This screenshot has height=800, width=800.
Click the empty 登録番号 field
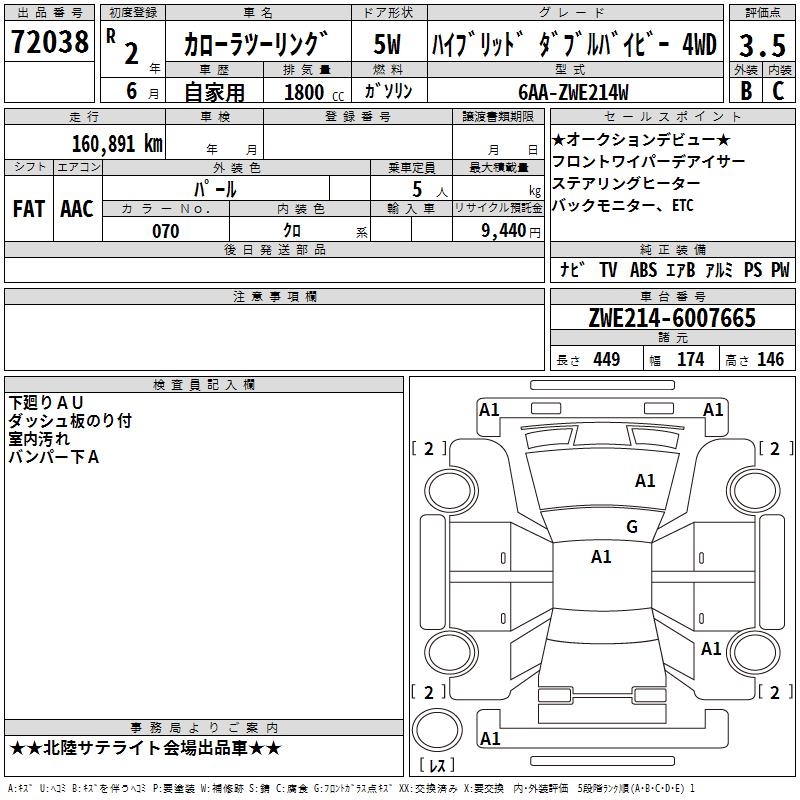click(358, 141)
